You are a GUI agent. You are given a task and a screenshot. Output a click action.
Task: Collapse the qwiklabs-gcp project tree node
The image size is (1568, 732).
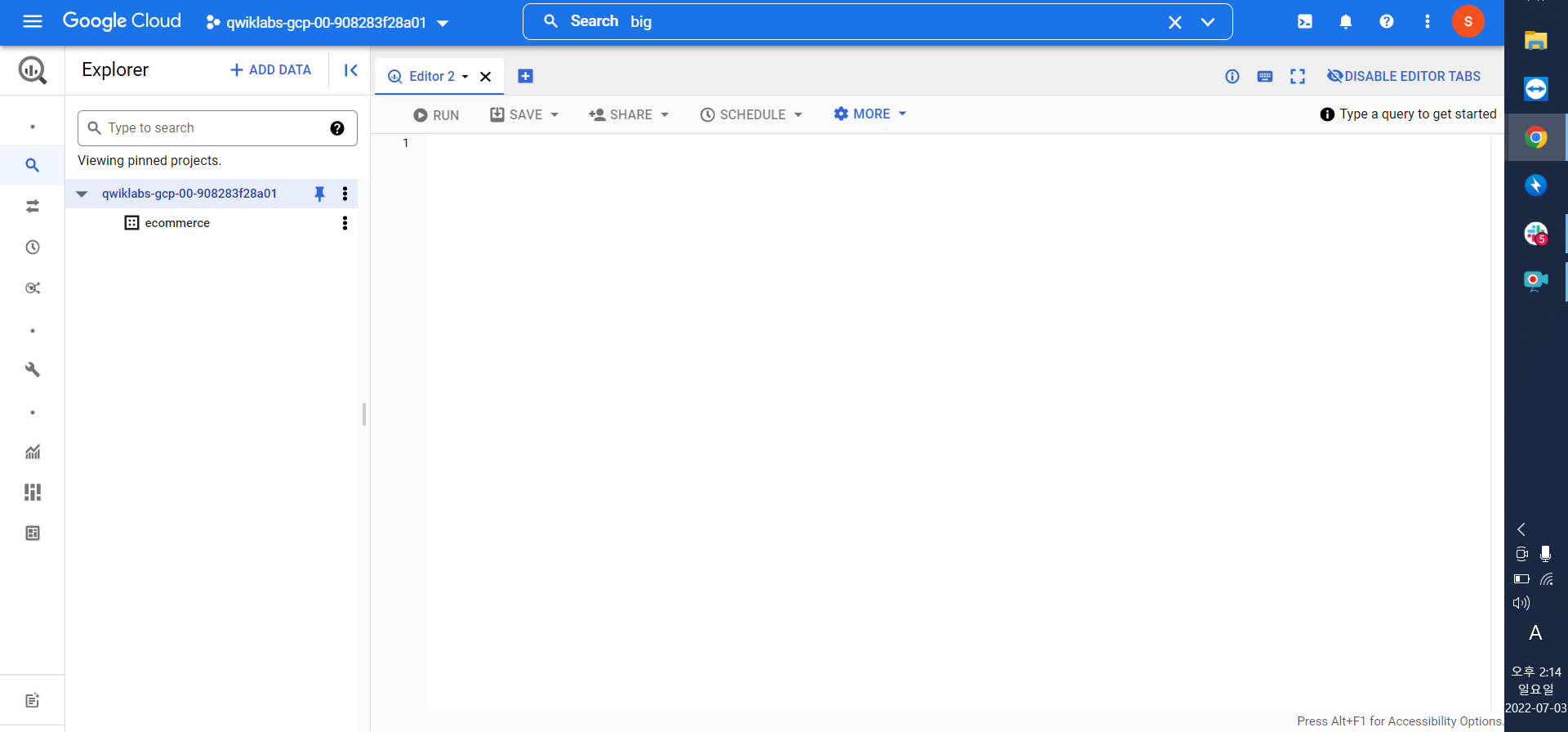pos(82,194)
